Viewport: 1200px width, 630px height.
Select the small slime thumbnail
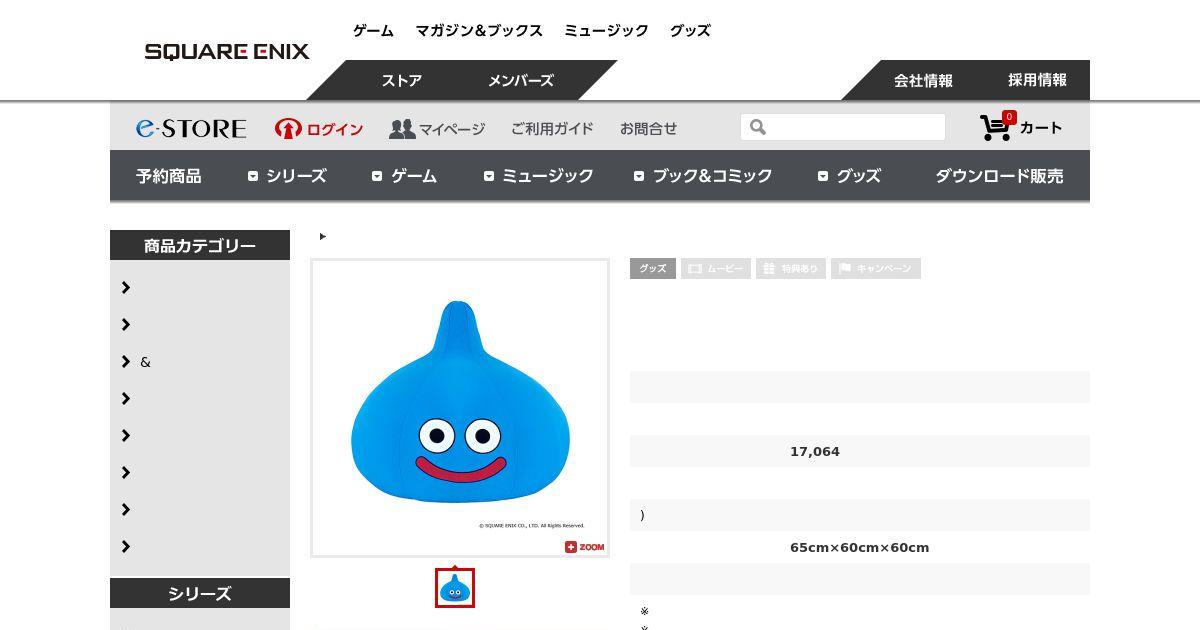coord(455,588)
